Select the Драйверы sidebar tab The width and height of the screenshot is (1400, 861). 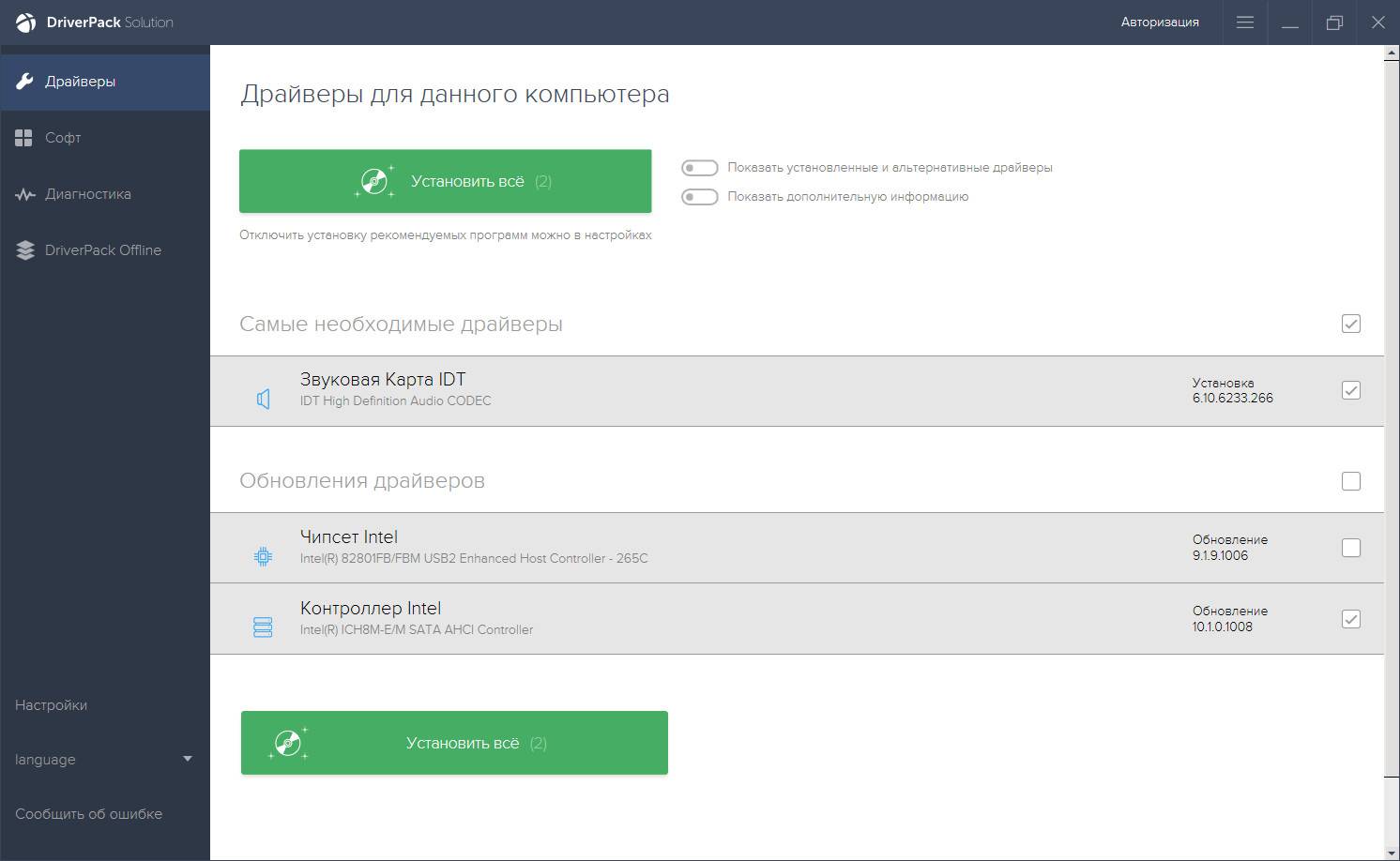coord(105,82)
